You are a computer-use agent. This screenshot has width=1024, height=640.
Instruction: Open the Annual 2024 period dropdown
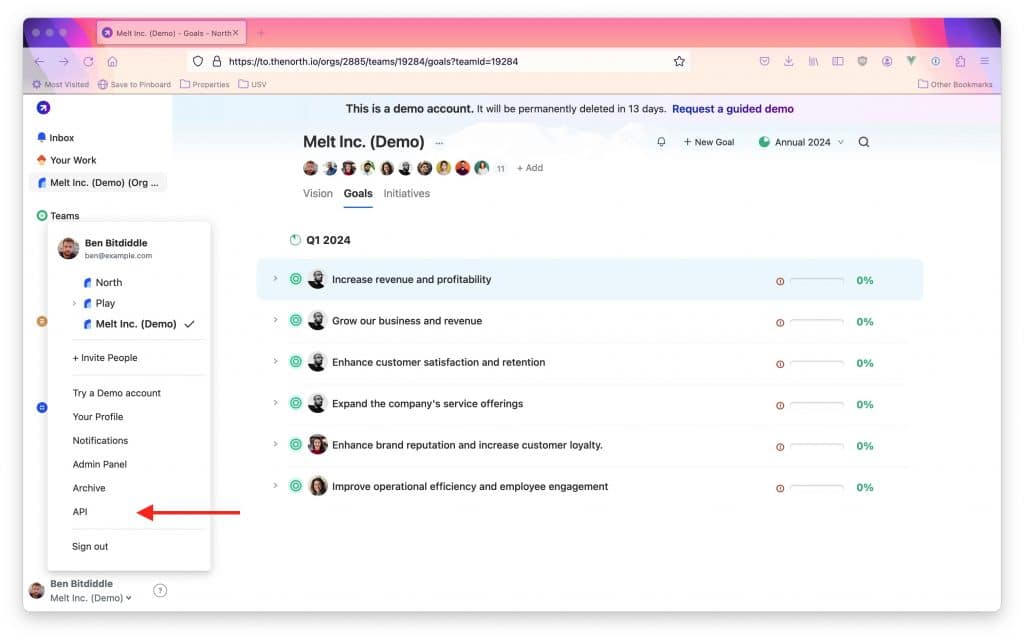pos(801,142)
